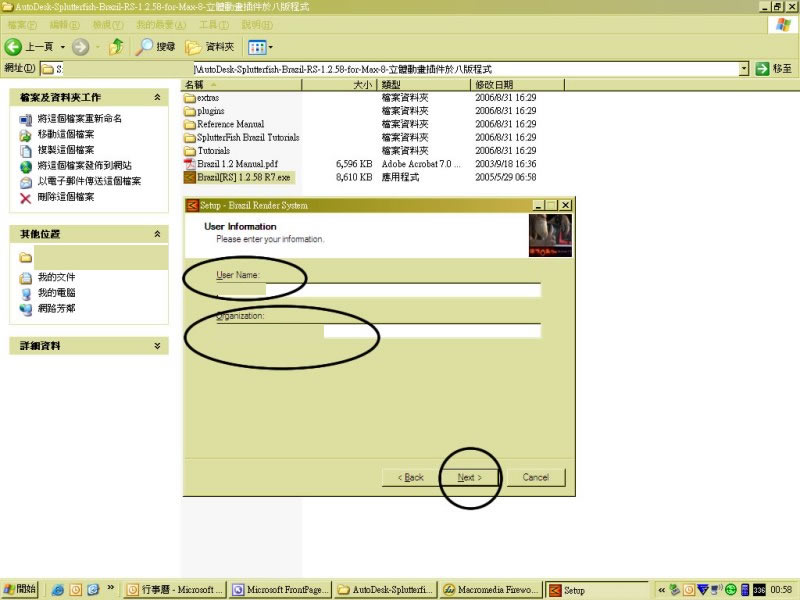Select the Tutorials folder
Image resolution: width=800 pixels, height=600 pixels.
pos(213,151)
